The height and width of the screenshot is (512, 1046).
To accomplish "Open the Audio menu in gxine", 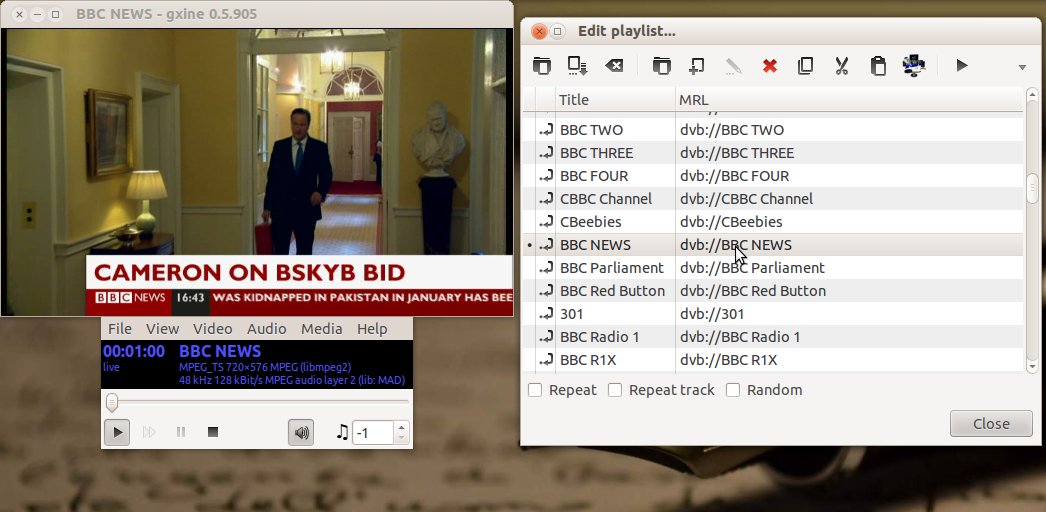I will (267, 329).
